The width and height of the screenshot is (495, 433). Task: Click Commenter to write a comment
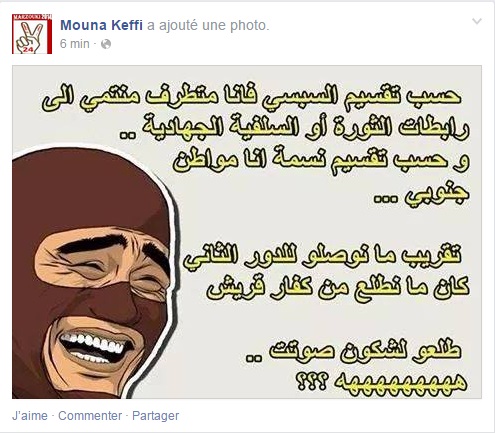coord(90,416)
